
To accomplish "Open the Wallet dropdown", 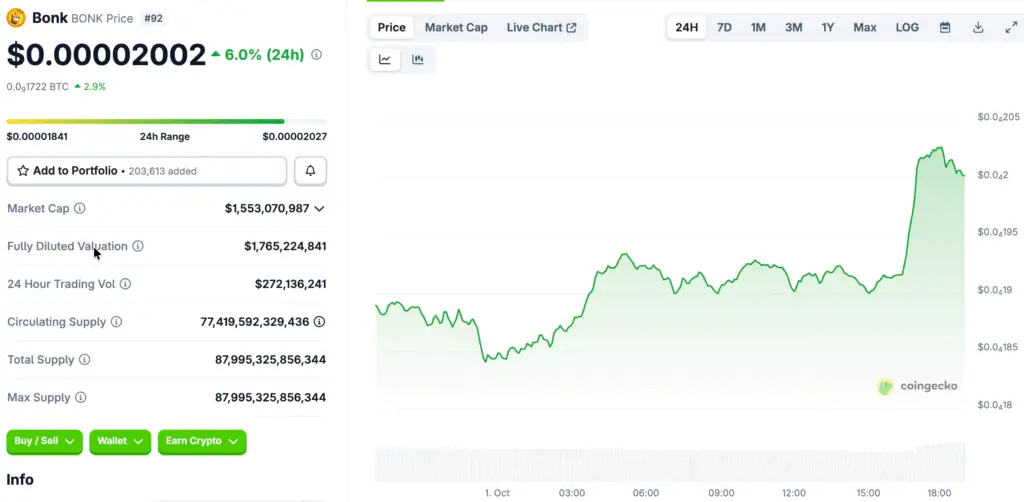I will coord(120,441).
